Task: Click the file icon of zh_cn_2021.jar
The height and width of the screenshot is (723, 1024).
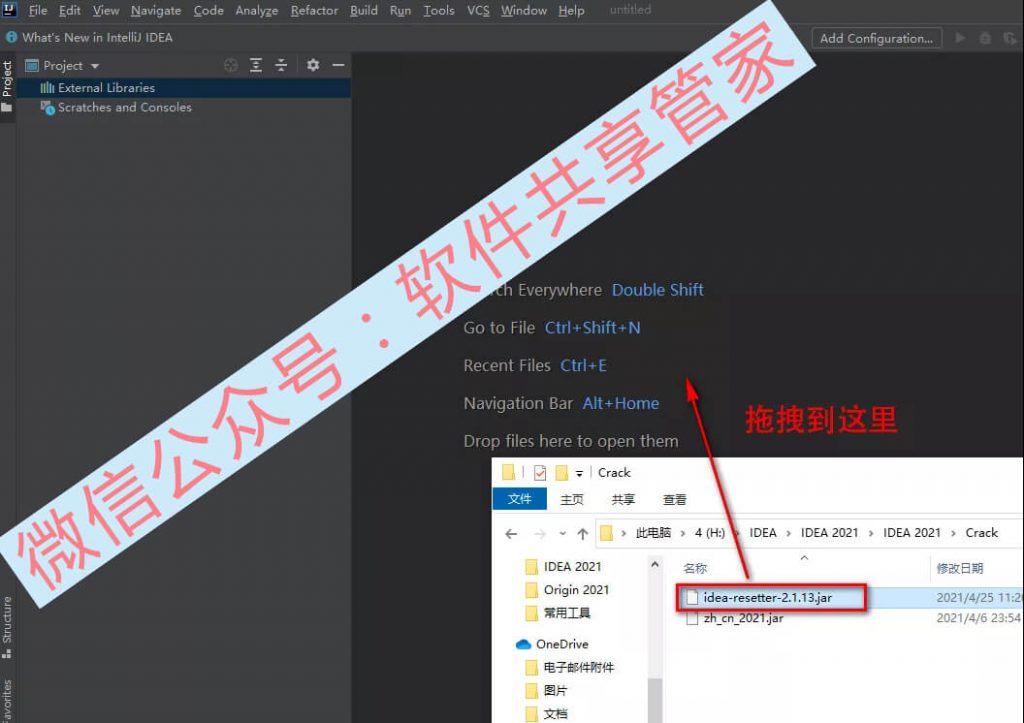Action: tap(692, 618)
